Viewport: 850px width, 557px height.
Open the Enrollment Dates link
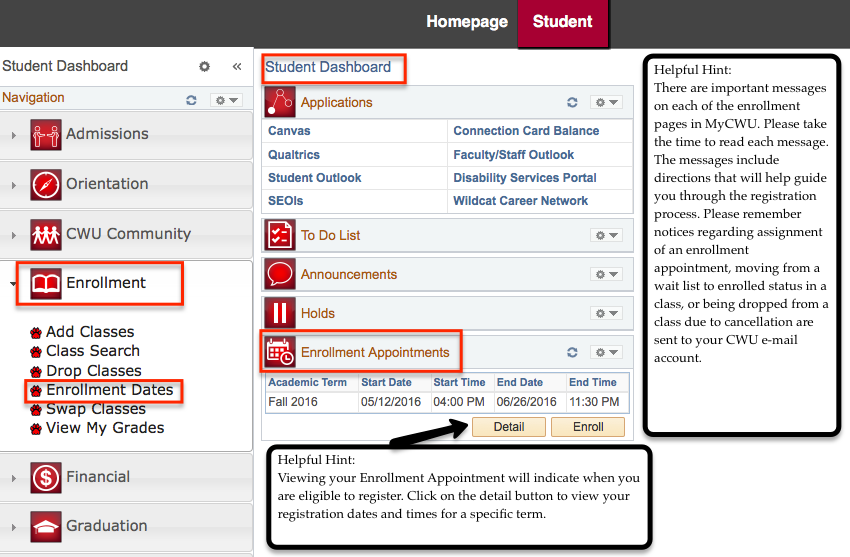109,390
